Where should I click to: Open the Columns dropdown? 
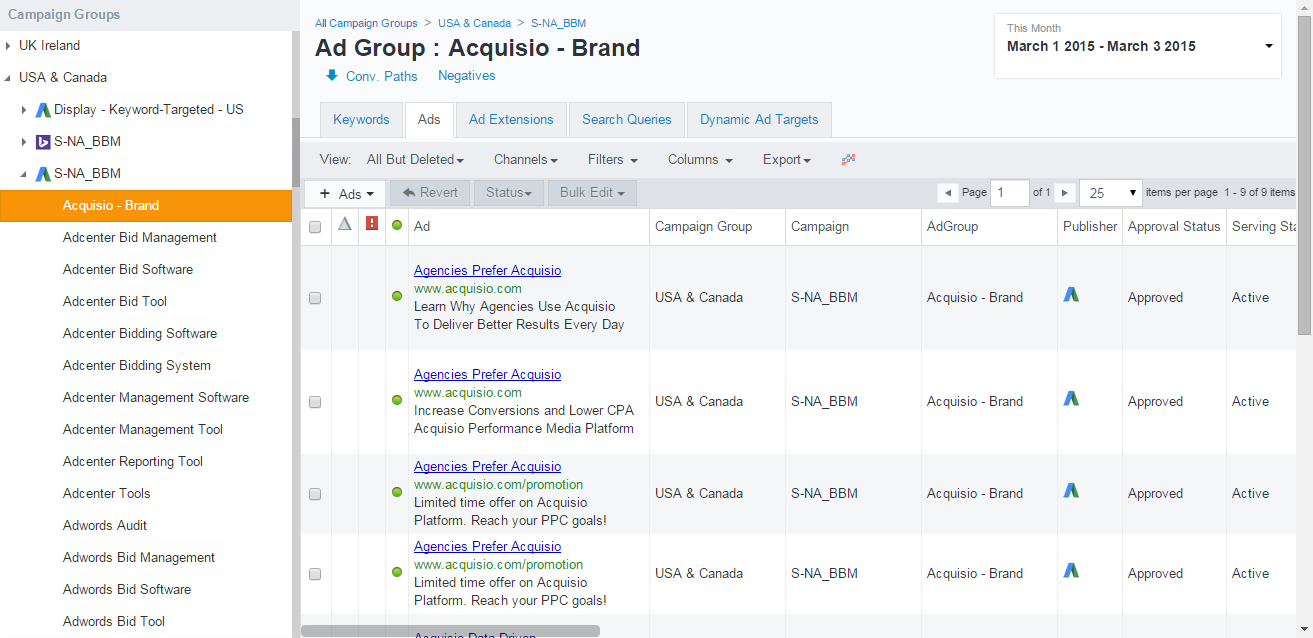click(x=700, y=160)
